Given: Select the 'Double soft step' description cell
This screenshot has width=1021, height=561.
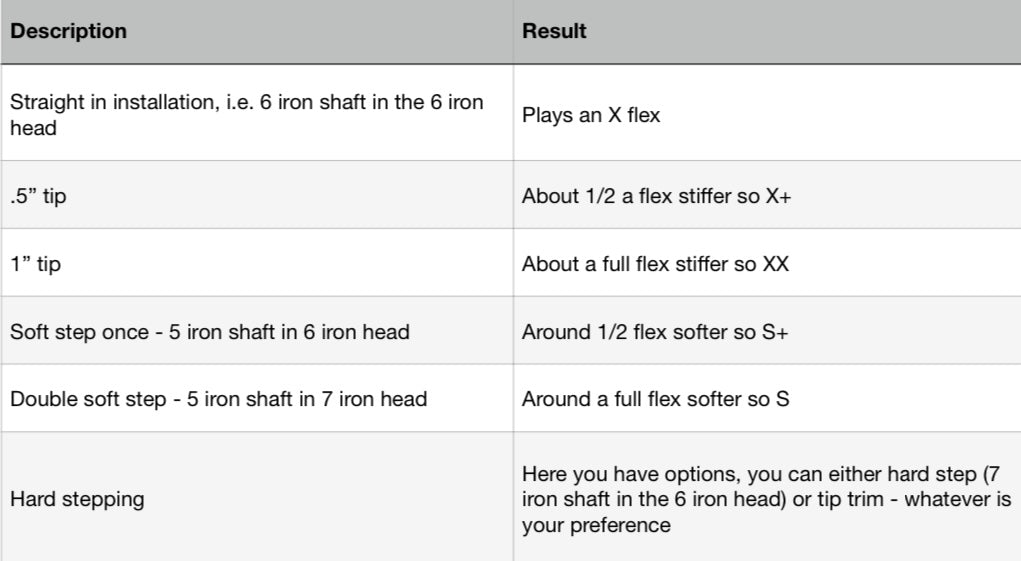Looking at the screenshot, I should [218, 399].
